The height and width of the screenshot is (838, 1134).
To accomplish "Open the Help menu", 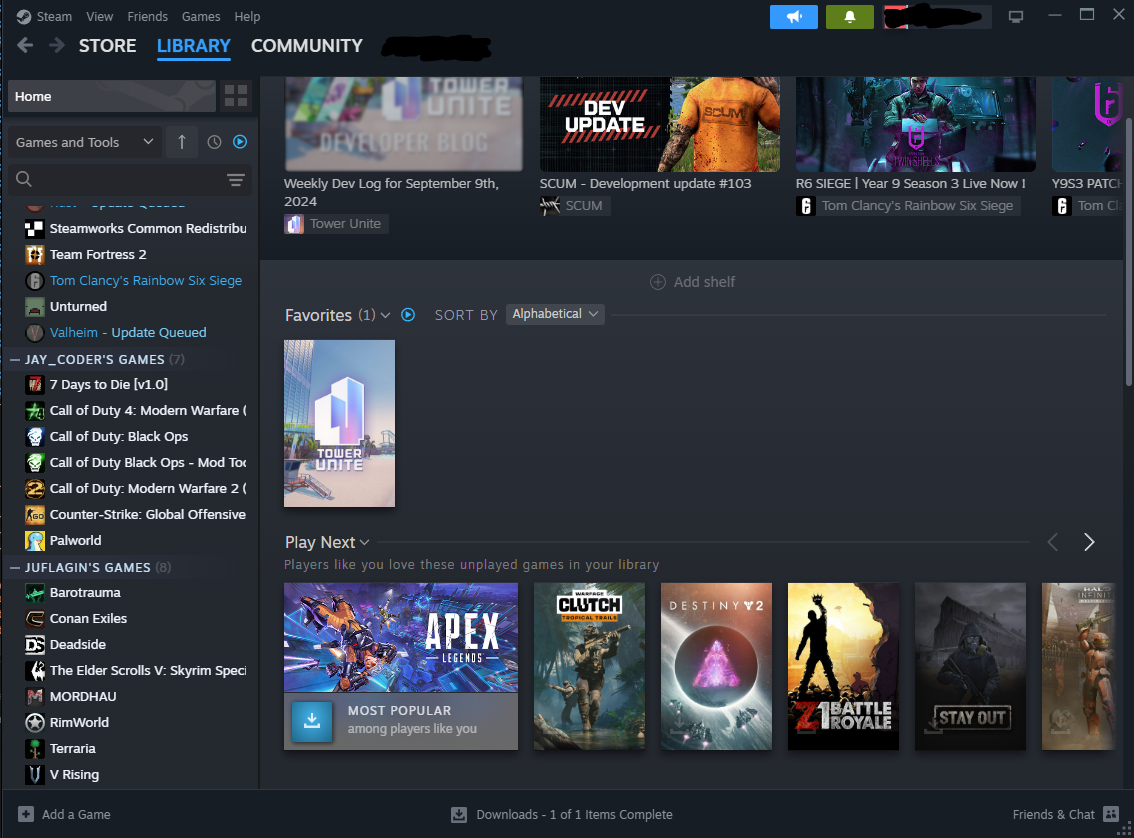I will click(247, 16).
